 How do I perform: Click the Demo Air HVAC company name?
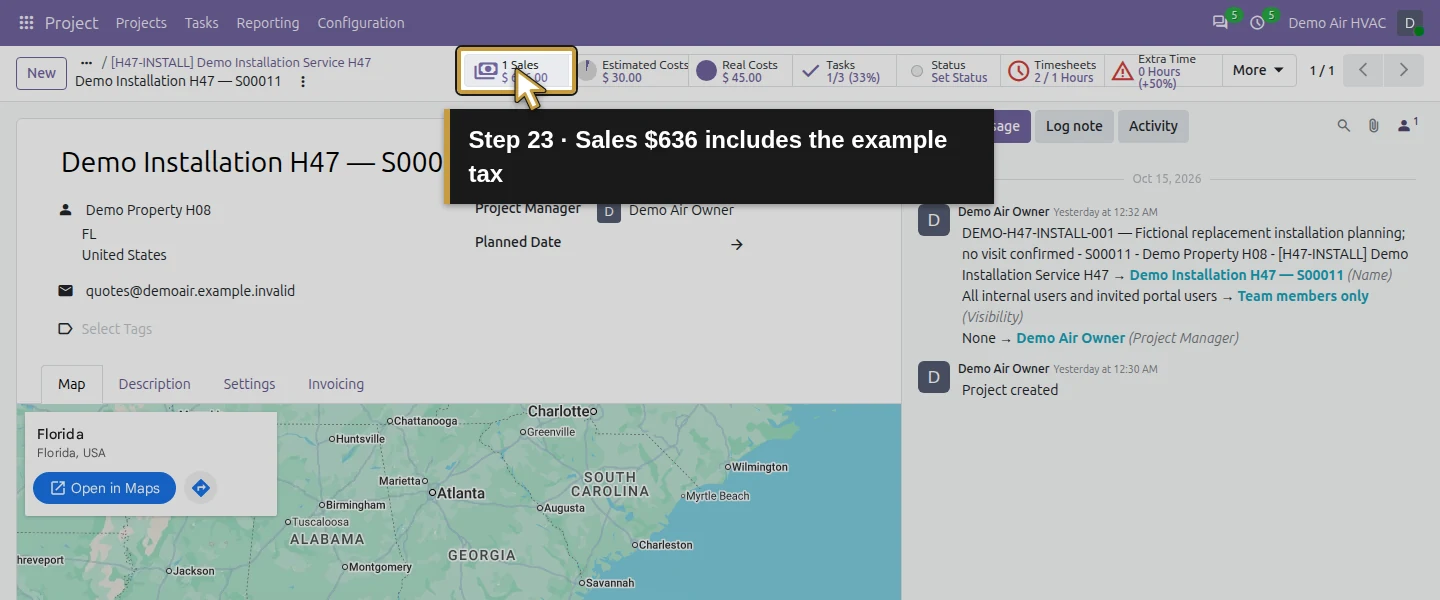tap(1336, 22)
